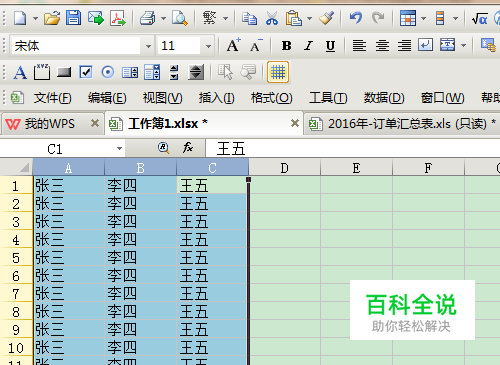The image size is (500, 365).
Task: Increase font size A+ icon
Action: [x=233, y=45]
